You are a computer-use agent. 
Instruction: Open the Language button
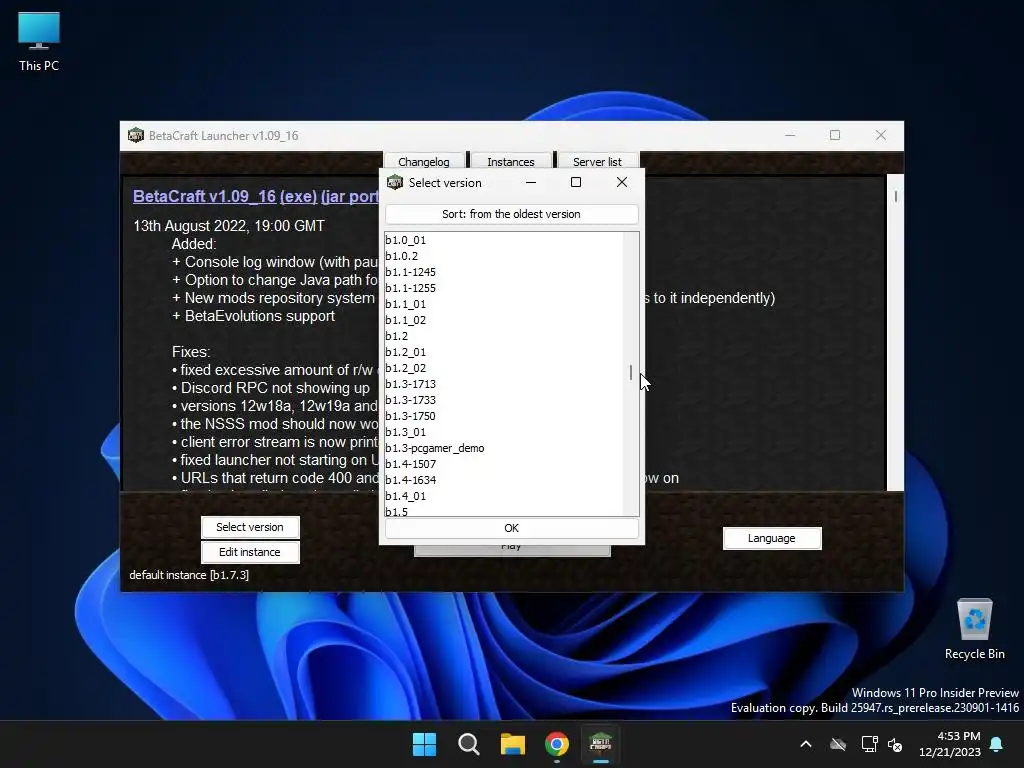[x=772, y=538]
